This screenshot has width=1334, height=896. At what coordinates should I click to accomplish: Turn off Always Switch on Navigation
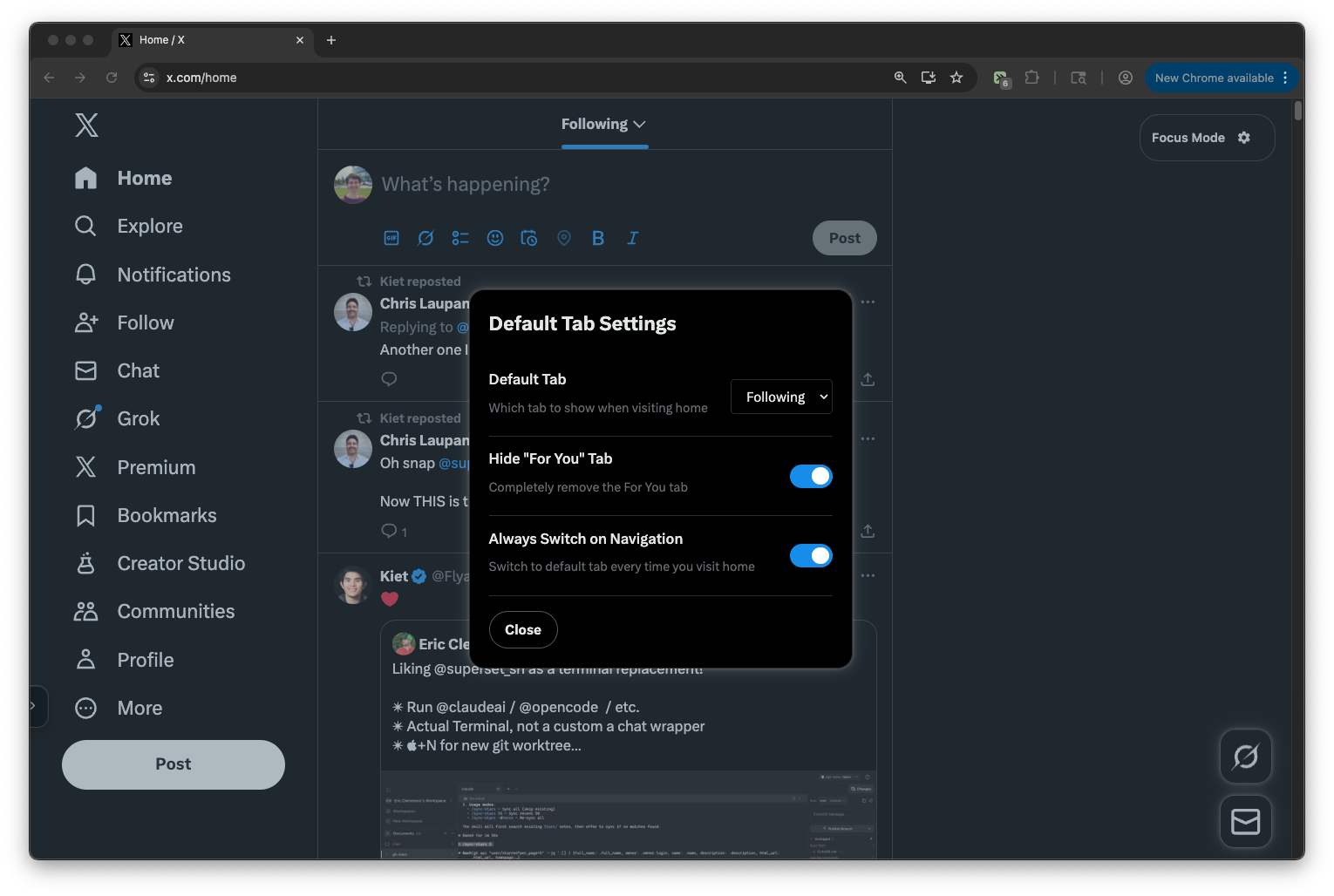point(811,556)
